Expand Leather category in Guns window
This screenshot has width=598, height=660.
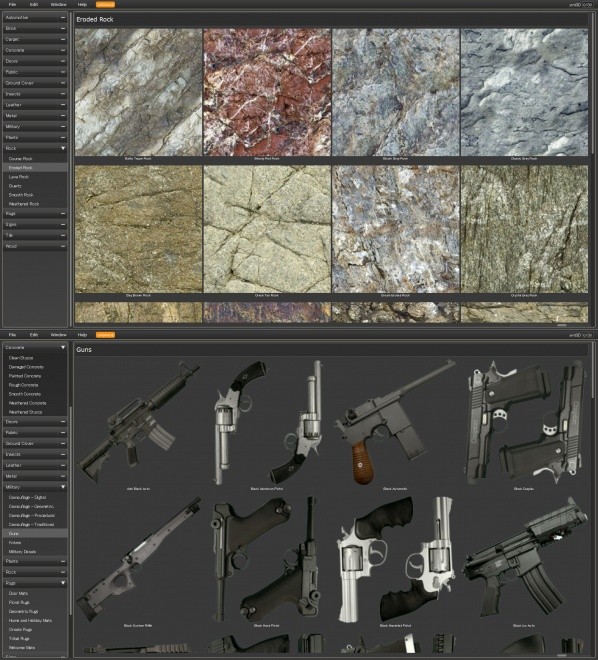tap(35, 465)
